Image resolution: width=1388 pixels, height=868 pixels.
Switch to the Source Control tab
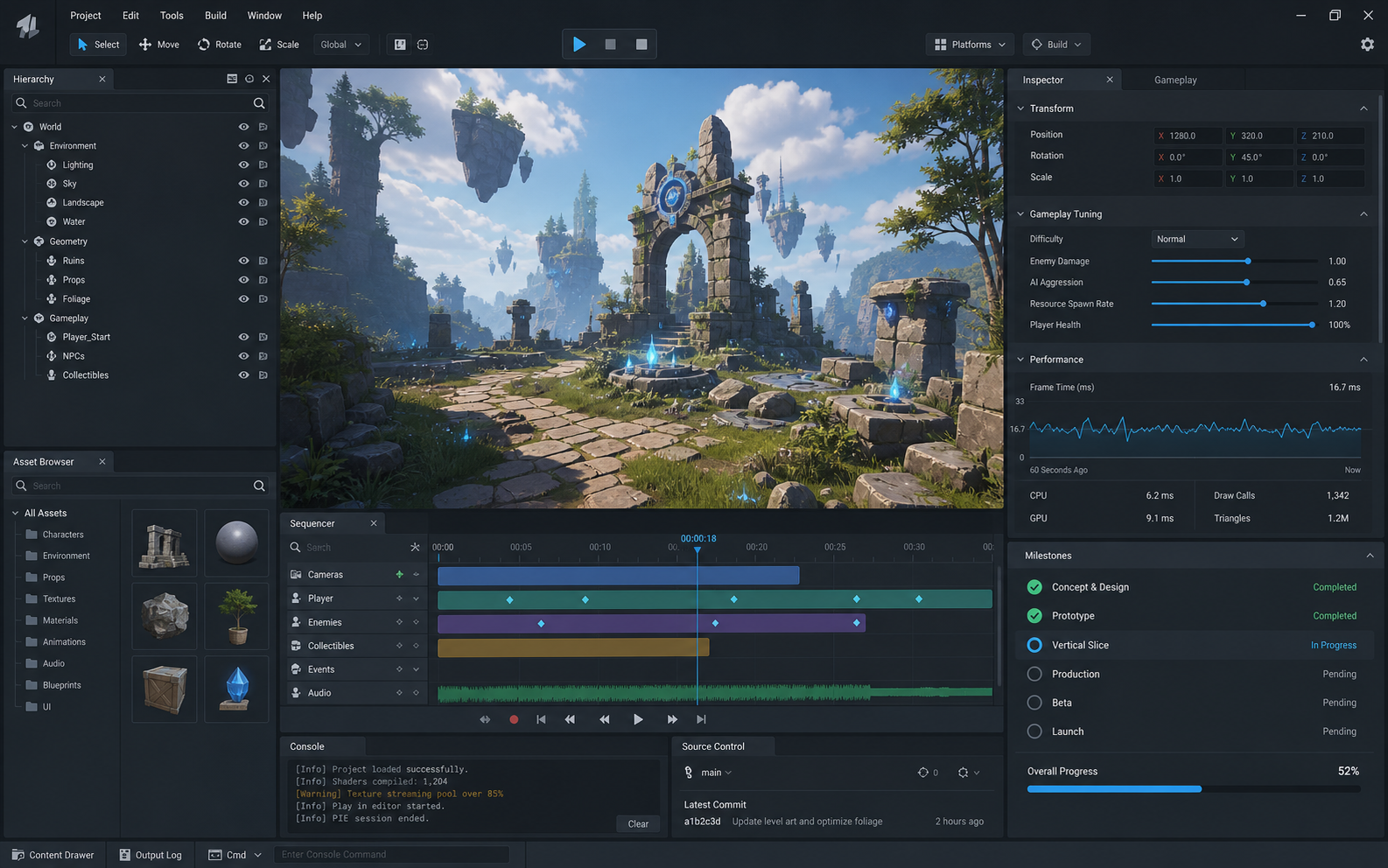pyautogui.click(x=713, y=746)
